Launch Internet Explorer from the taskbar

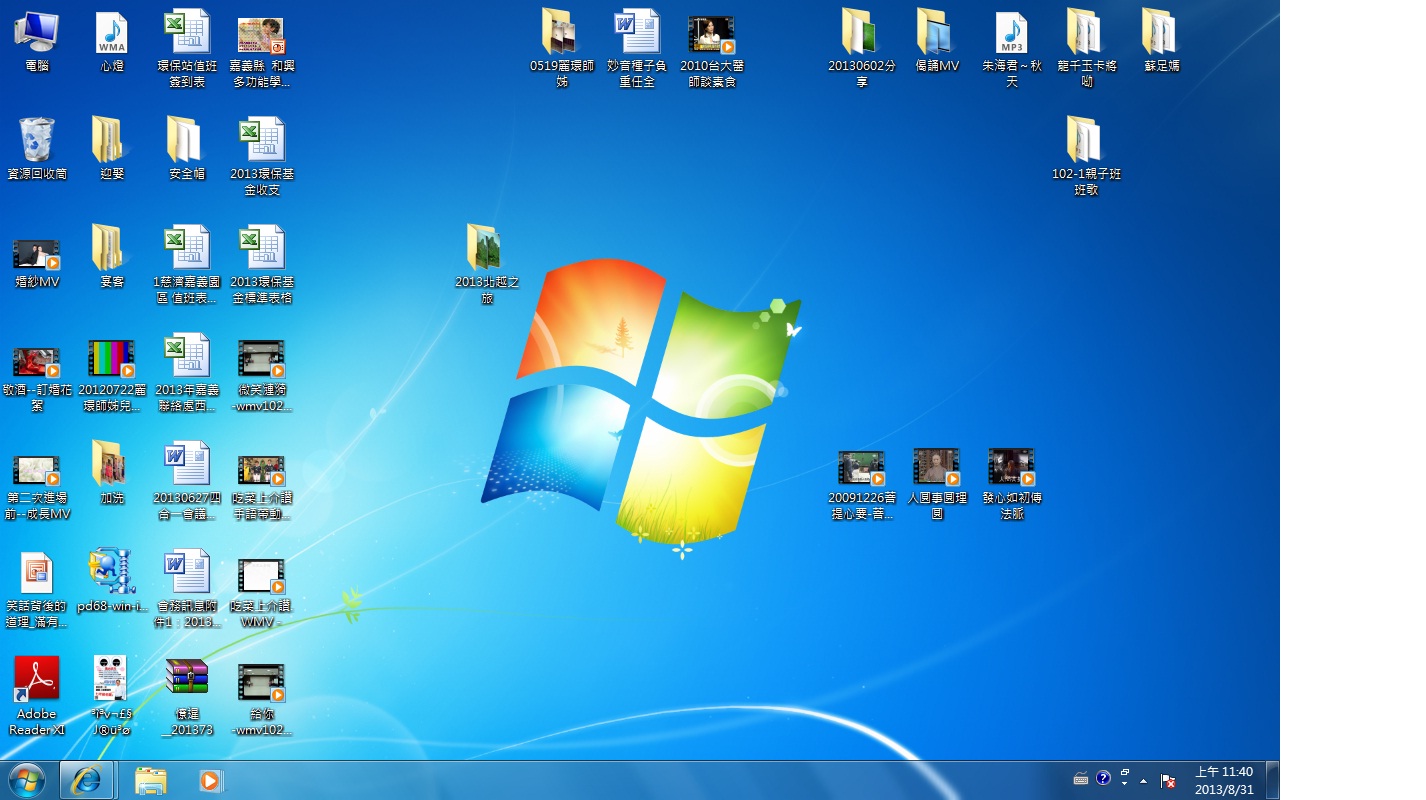point(86,780)
